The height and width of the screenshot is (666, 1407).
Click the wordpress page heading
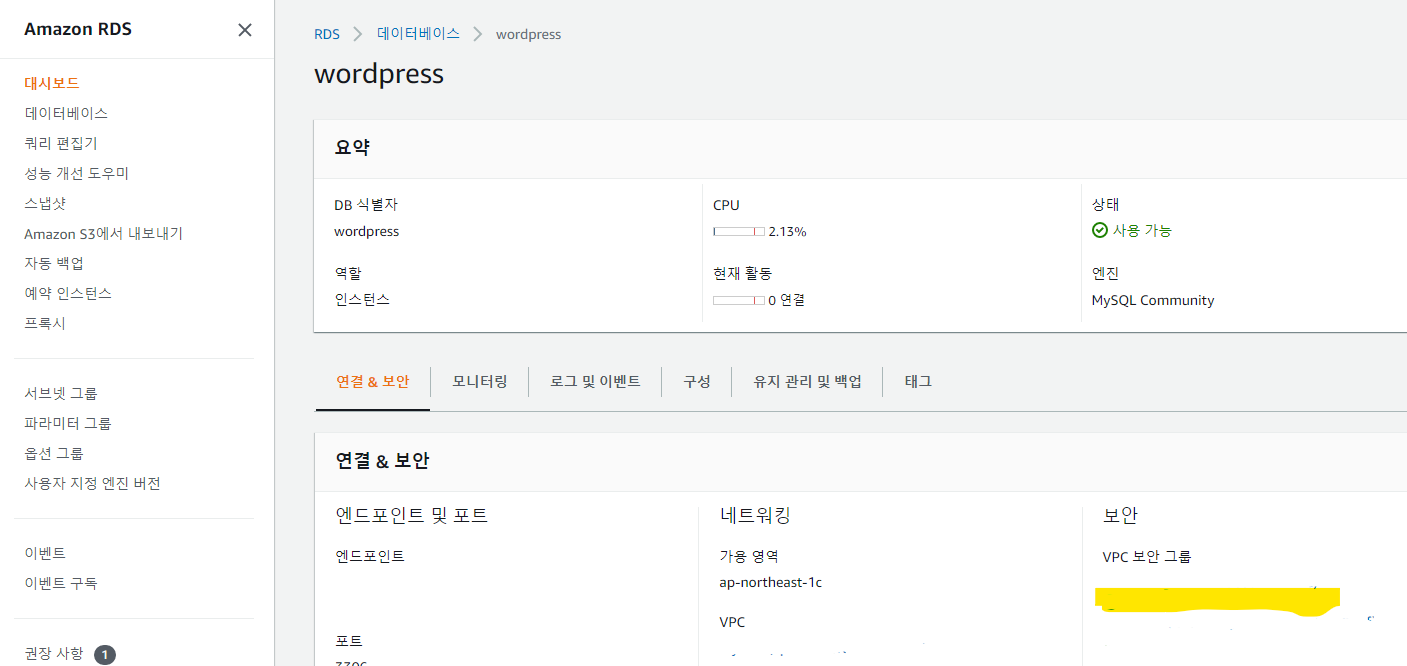379,74
